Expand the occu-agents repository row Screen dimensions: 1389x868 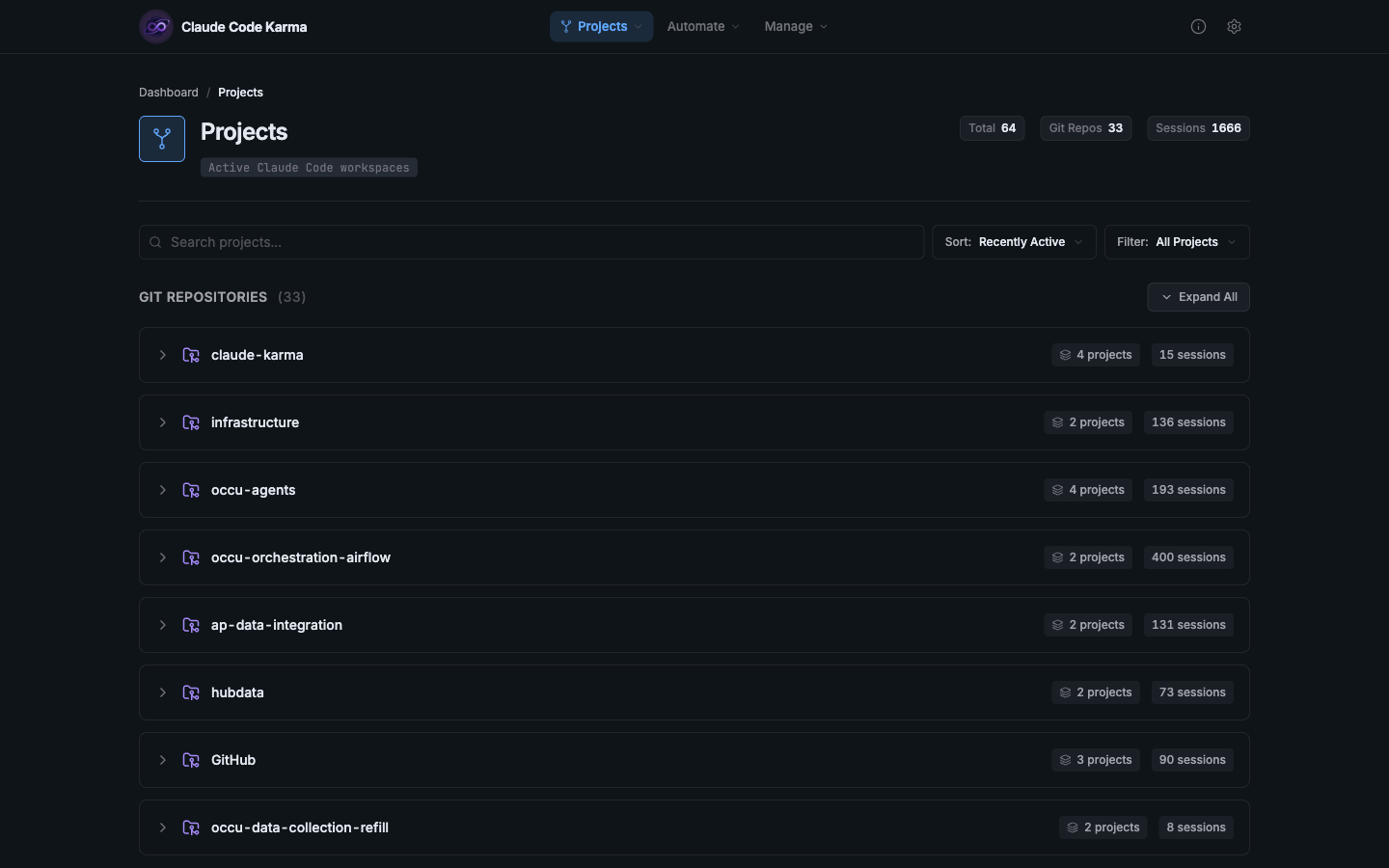coord(163,490)
